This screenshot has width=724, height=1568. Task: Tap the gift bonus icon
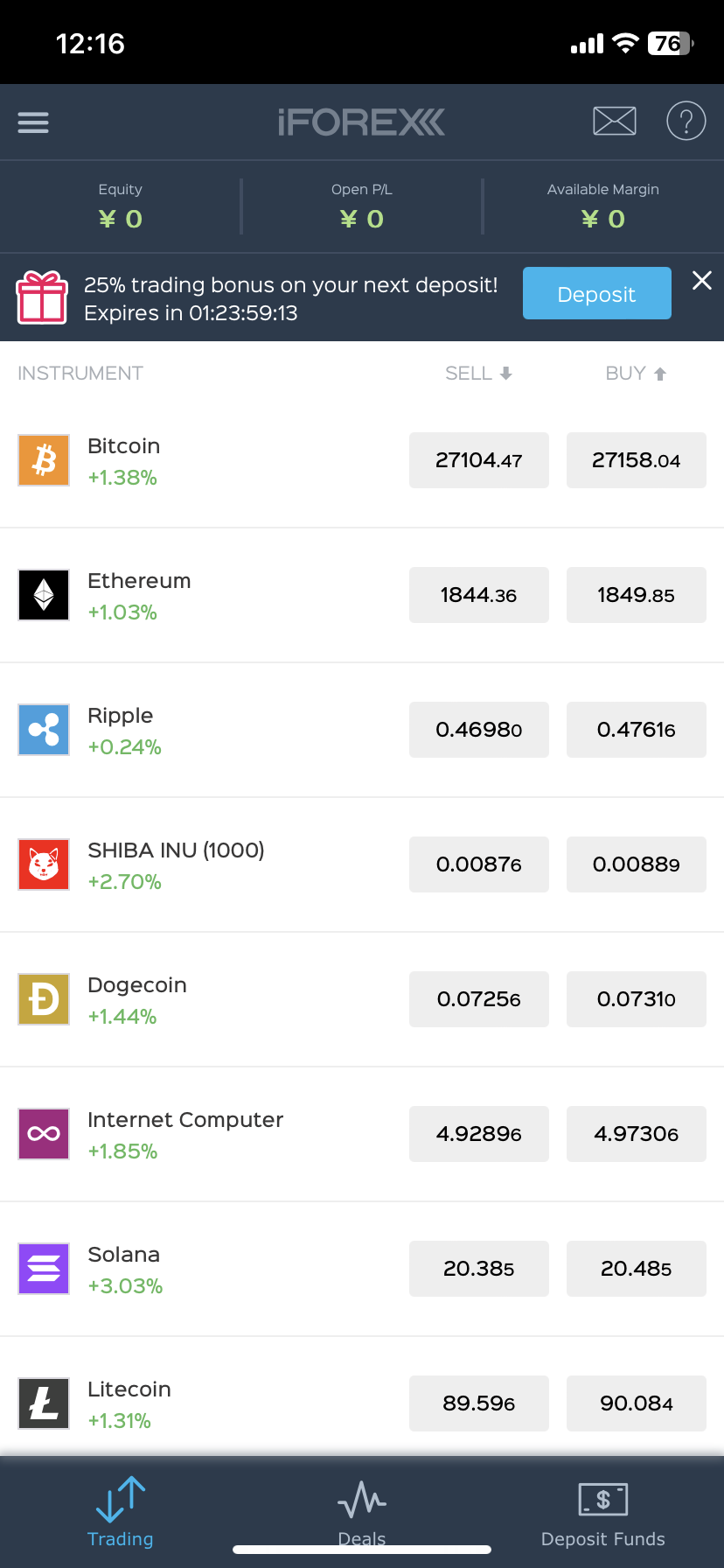pos(42,297)
